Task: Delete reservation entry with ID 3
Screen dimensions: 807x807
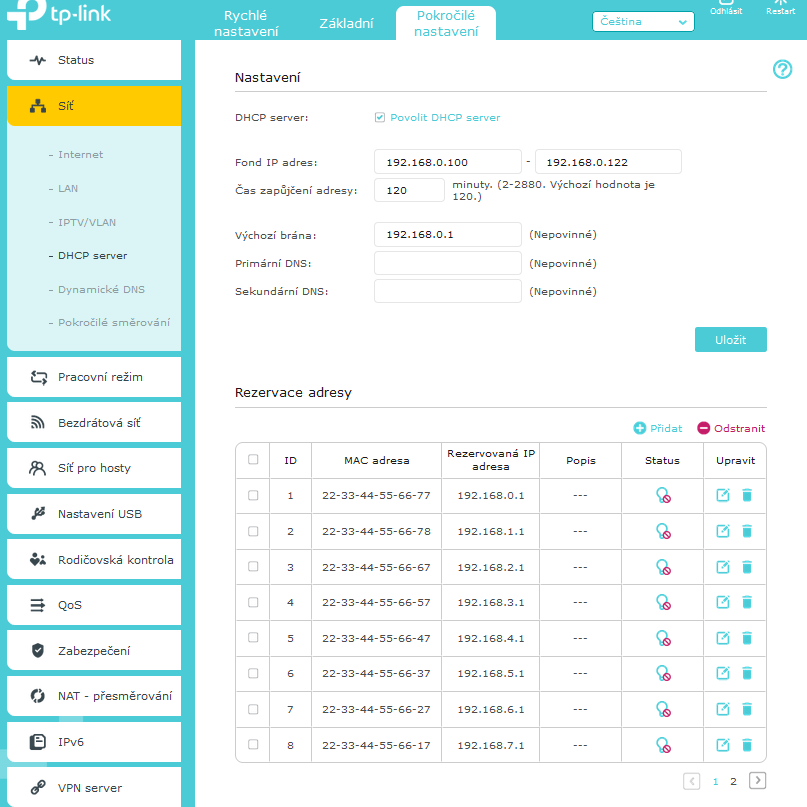Action: pos(746,567)
